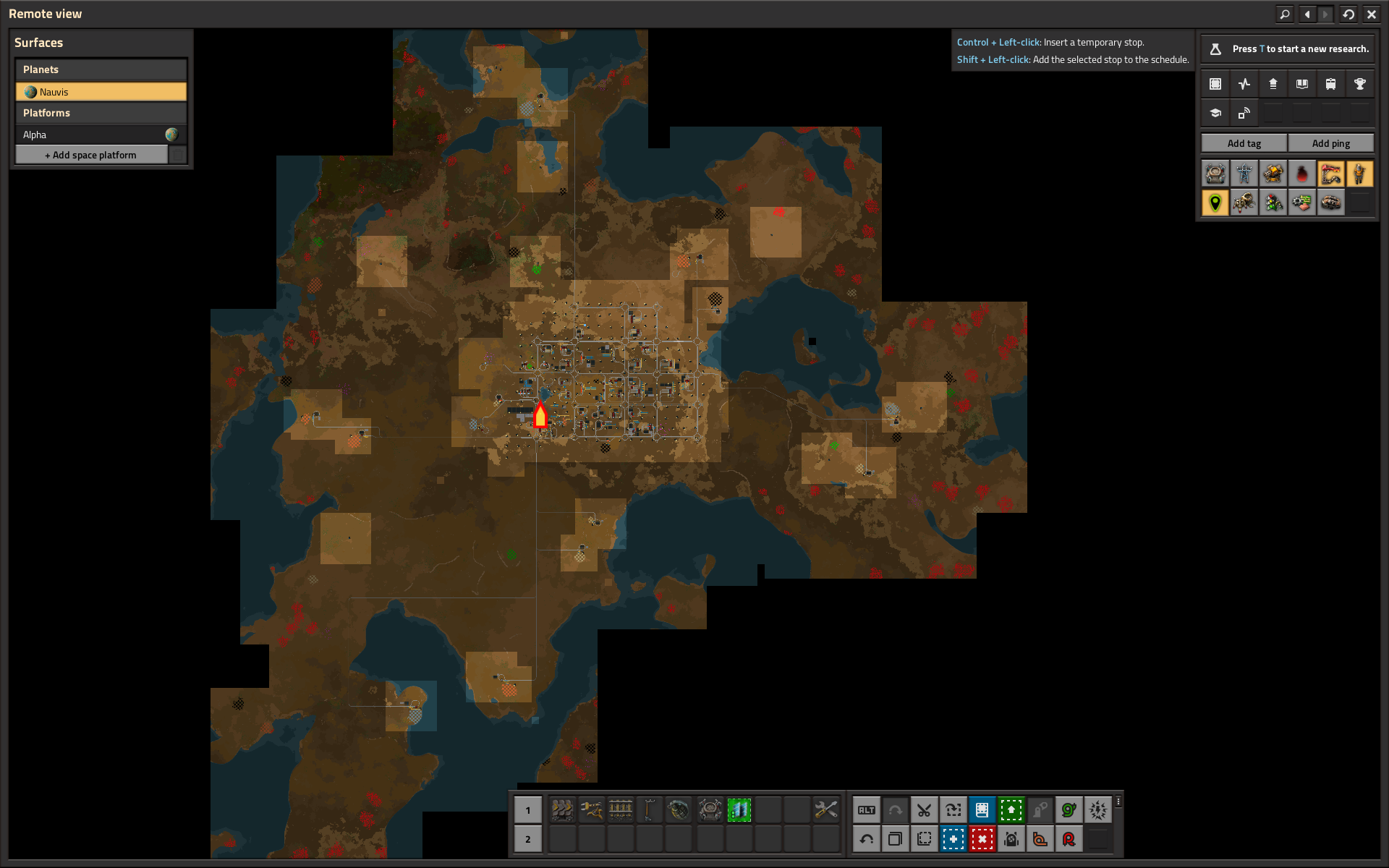Toggle ALT mode button
The height and width of the screenshot is (868, 1389).
(x=867, y=810)
